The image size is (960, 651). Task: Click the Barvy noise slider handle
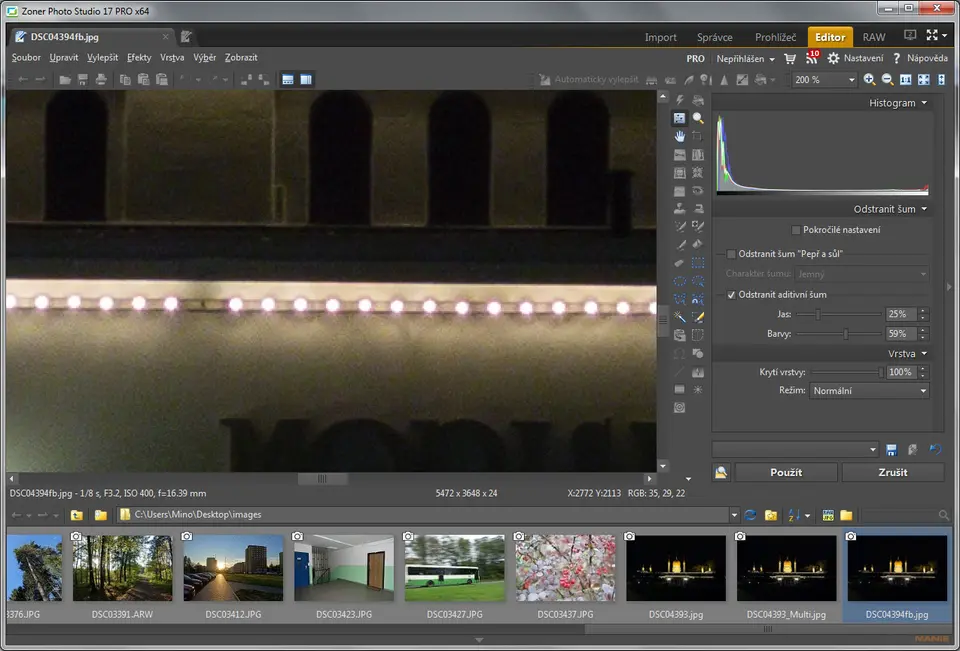[x=846, y=334]
